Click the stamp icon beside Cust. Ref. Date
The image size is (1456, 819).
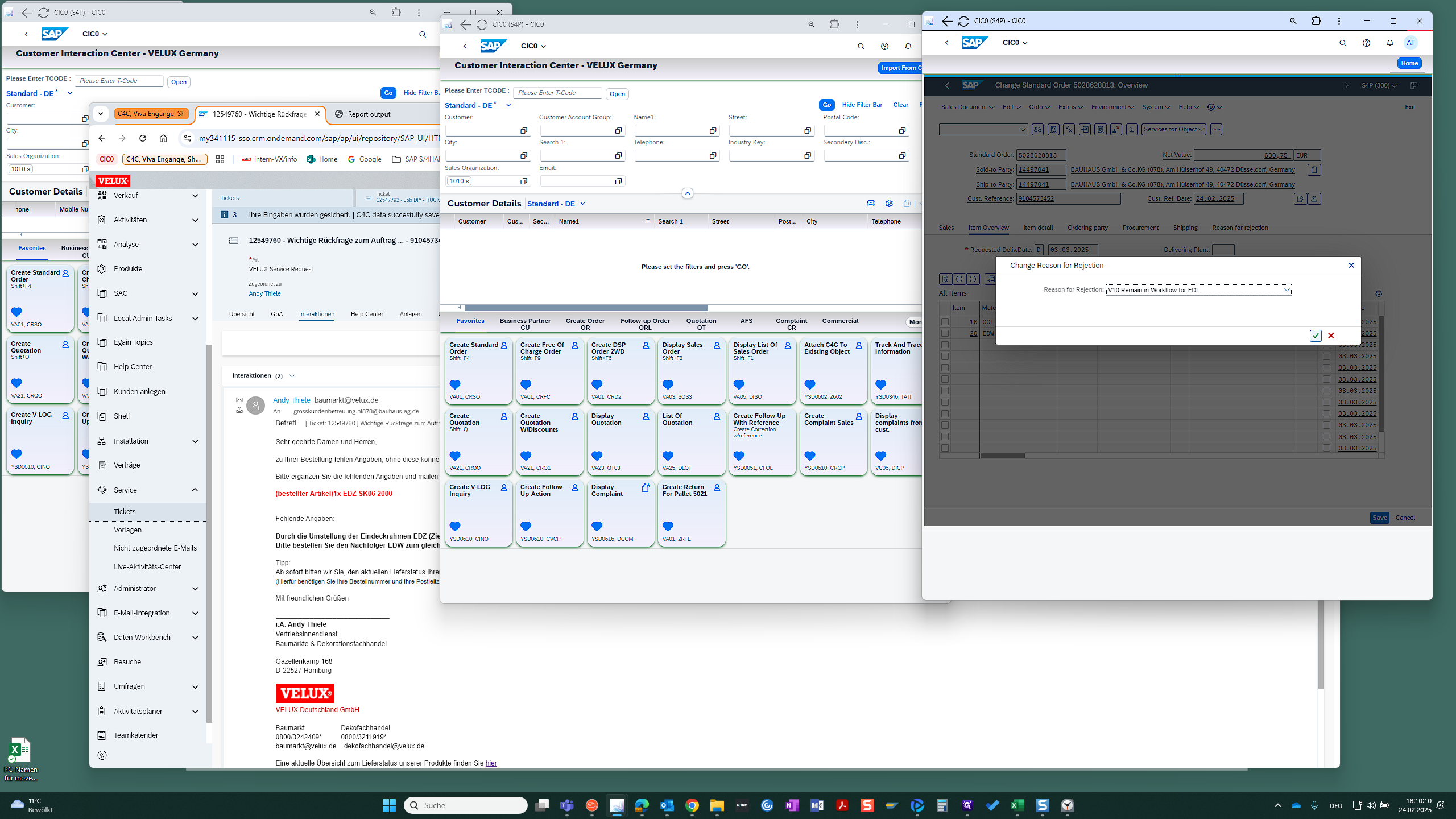(1314, 199)
